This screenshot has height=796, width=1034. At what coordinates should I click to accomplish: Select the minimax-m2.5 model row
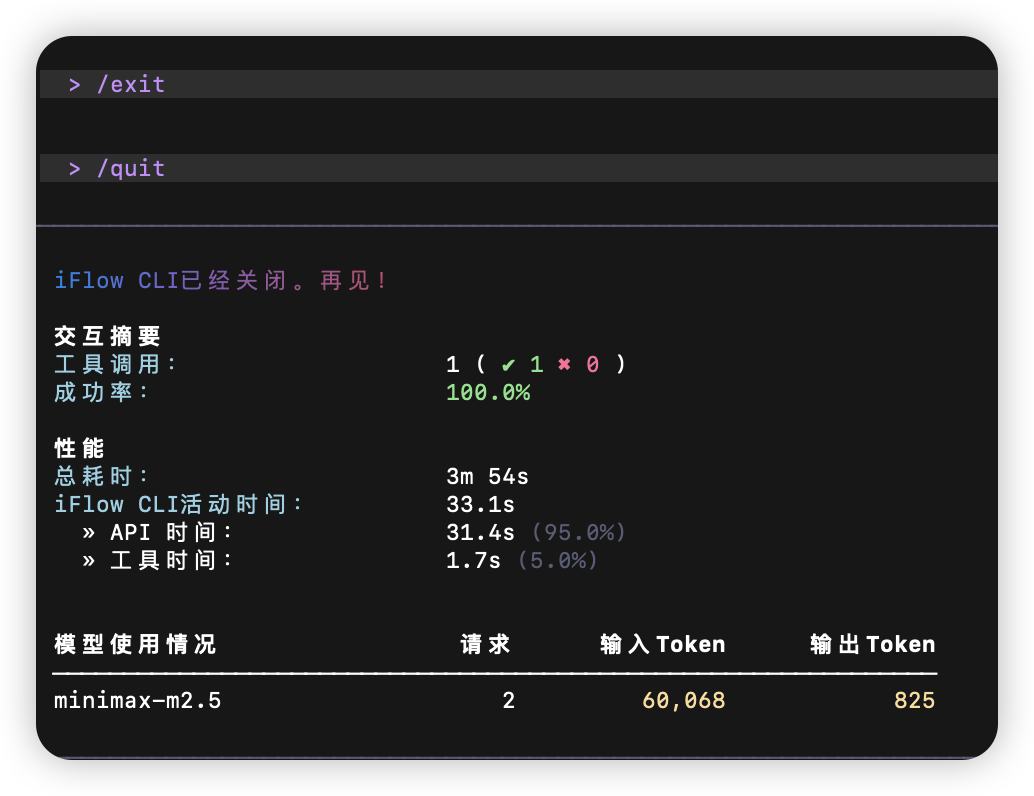pos(138,701)
